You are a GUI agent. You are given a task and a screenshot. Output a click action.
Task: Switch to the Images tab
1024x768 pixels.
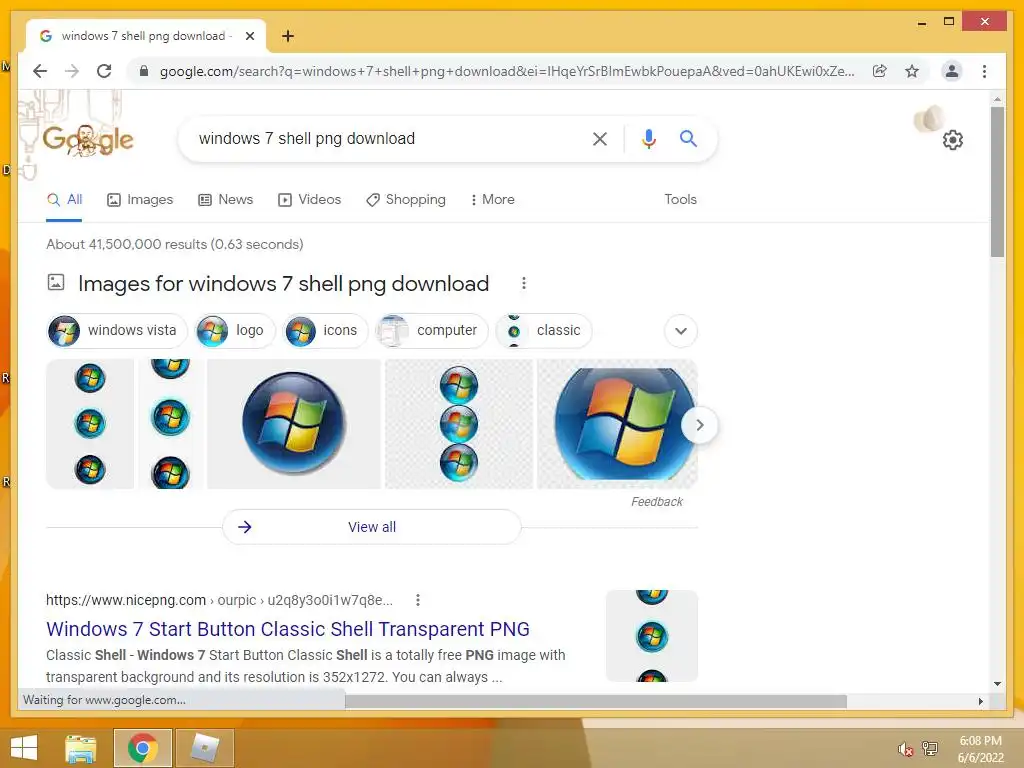pyautogui.click(x=140, y=199)
